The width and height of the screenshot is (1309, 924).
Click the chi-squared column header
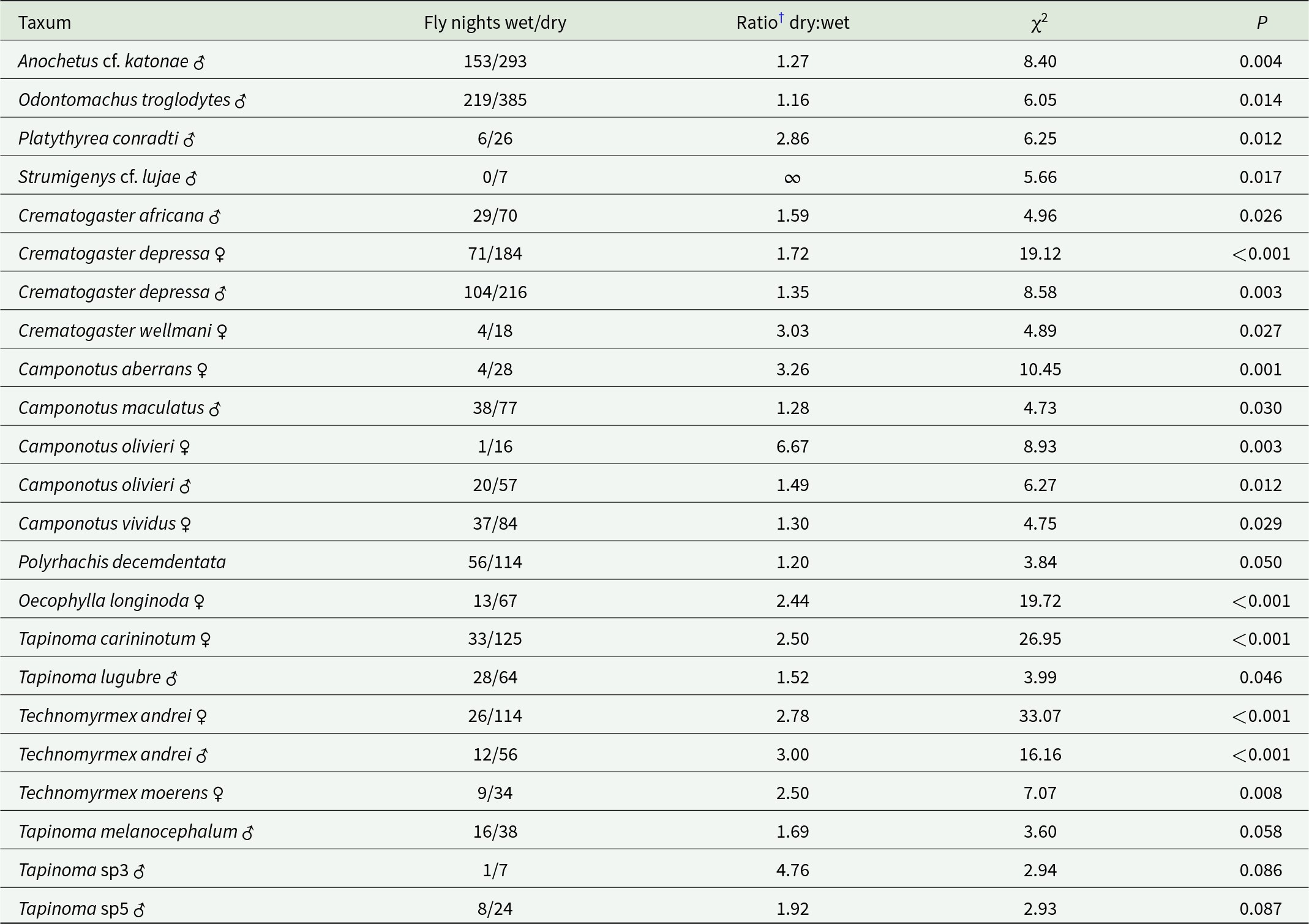coord(1039,23)
